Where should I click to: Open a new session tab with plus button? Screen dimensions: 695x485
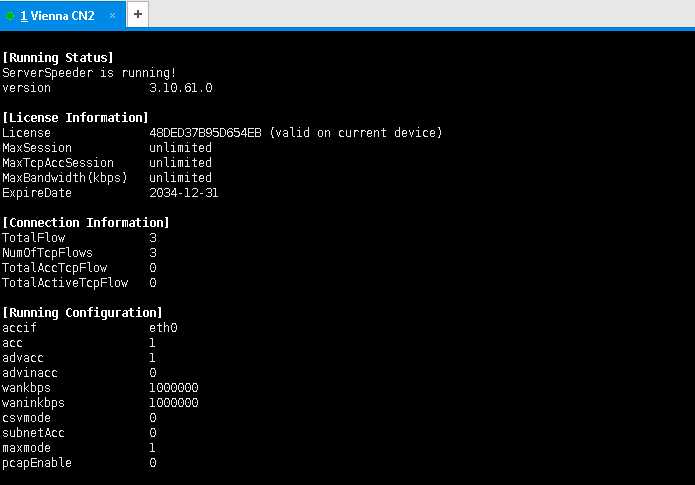click(138, 15)
